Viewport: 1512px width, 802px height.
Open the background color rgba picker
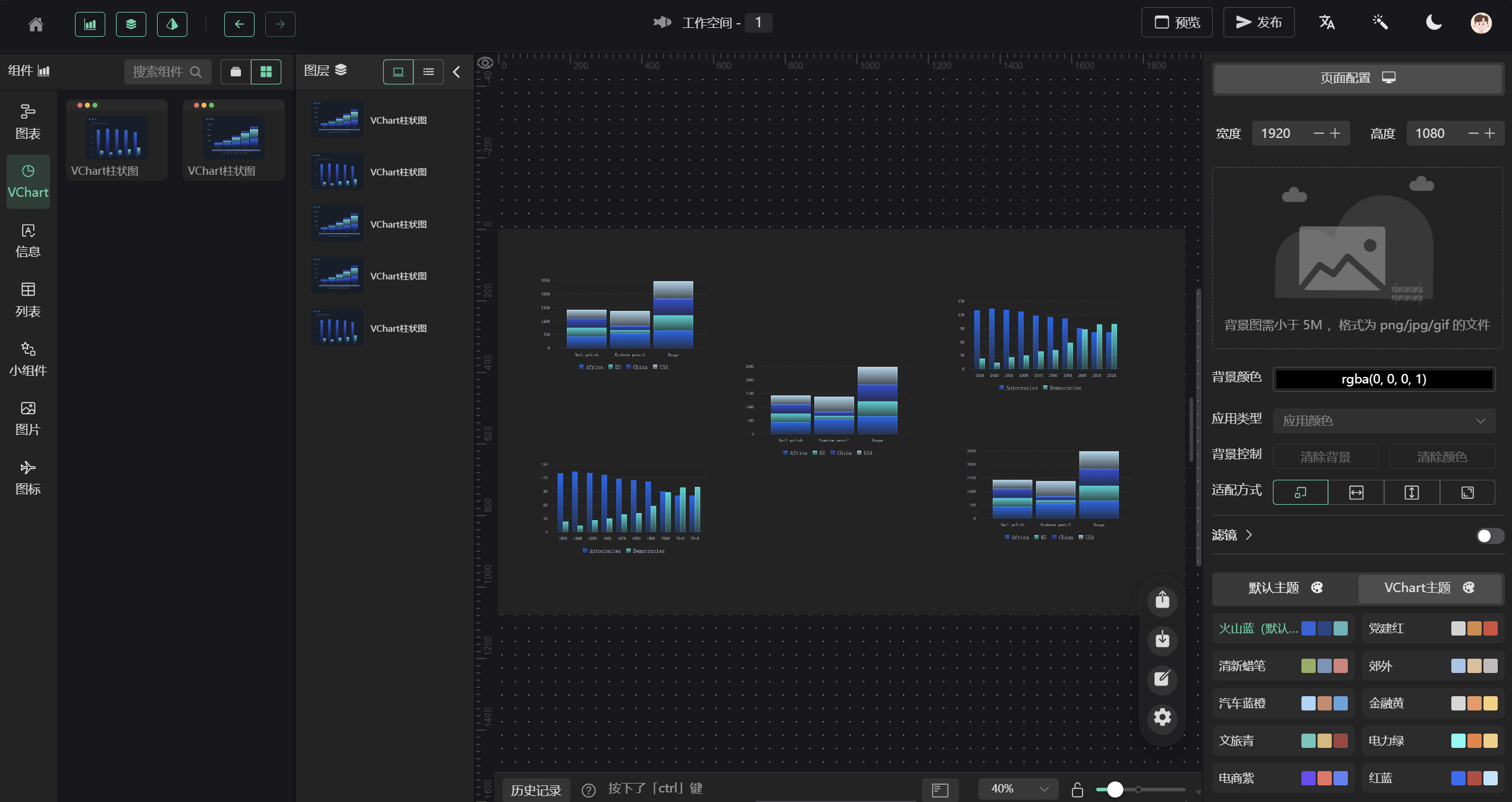point(1384,379)
